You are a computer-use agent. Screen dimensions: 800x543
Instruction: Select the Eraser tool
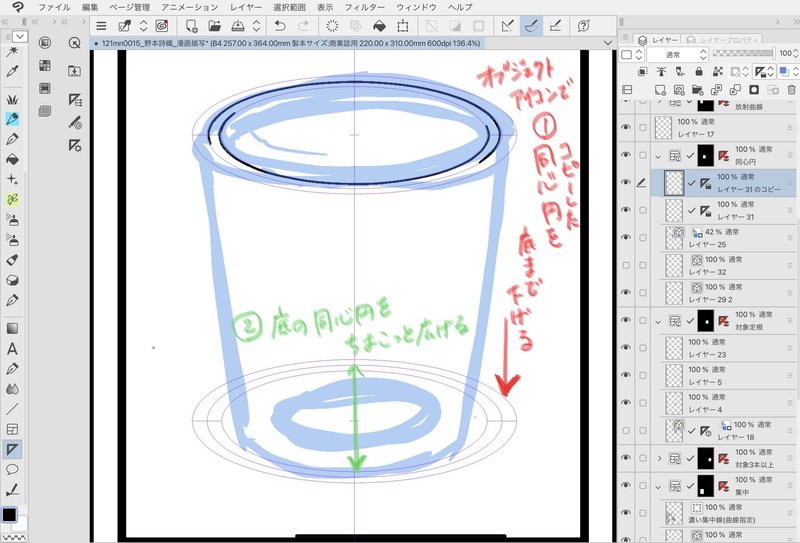(x=12, y=280)
